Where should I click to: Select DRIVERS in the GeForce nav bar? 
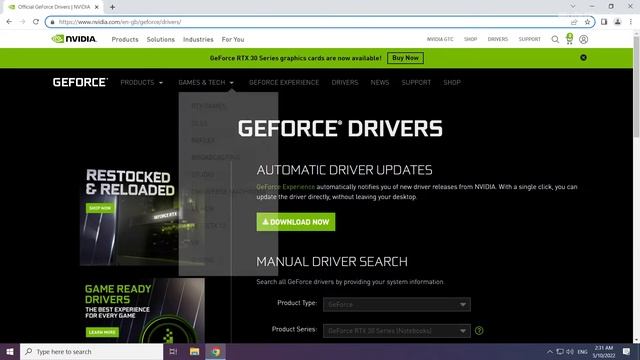click(x=344, y=82)
